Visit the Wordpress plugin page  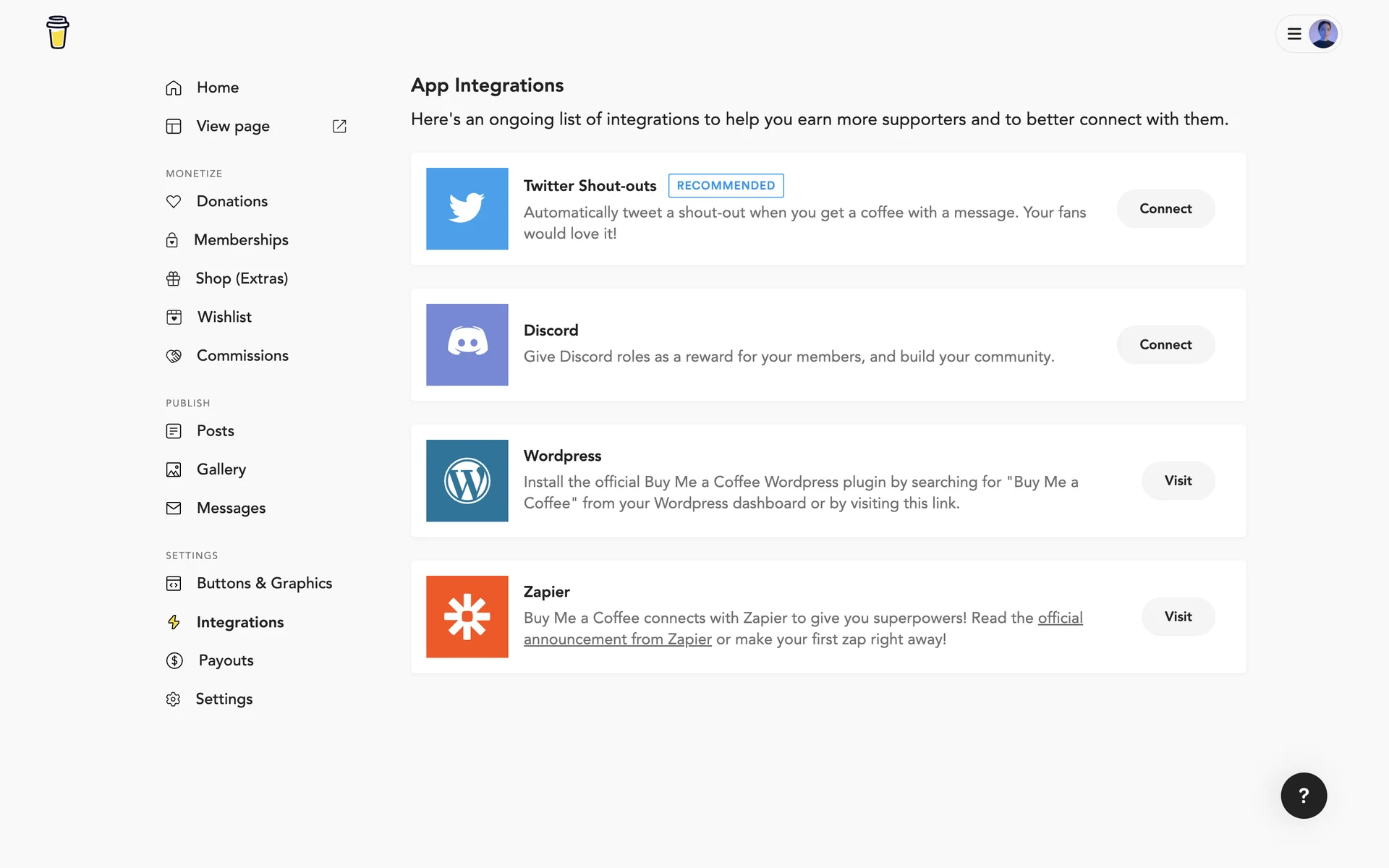tap(1178, 481)
